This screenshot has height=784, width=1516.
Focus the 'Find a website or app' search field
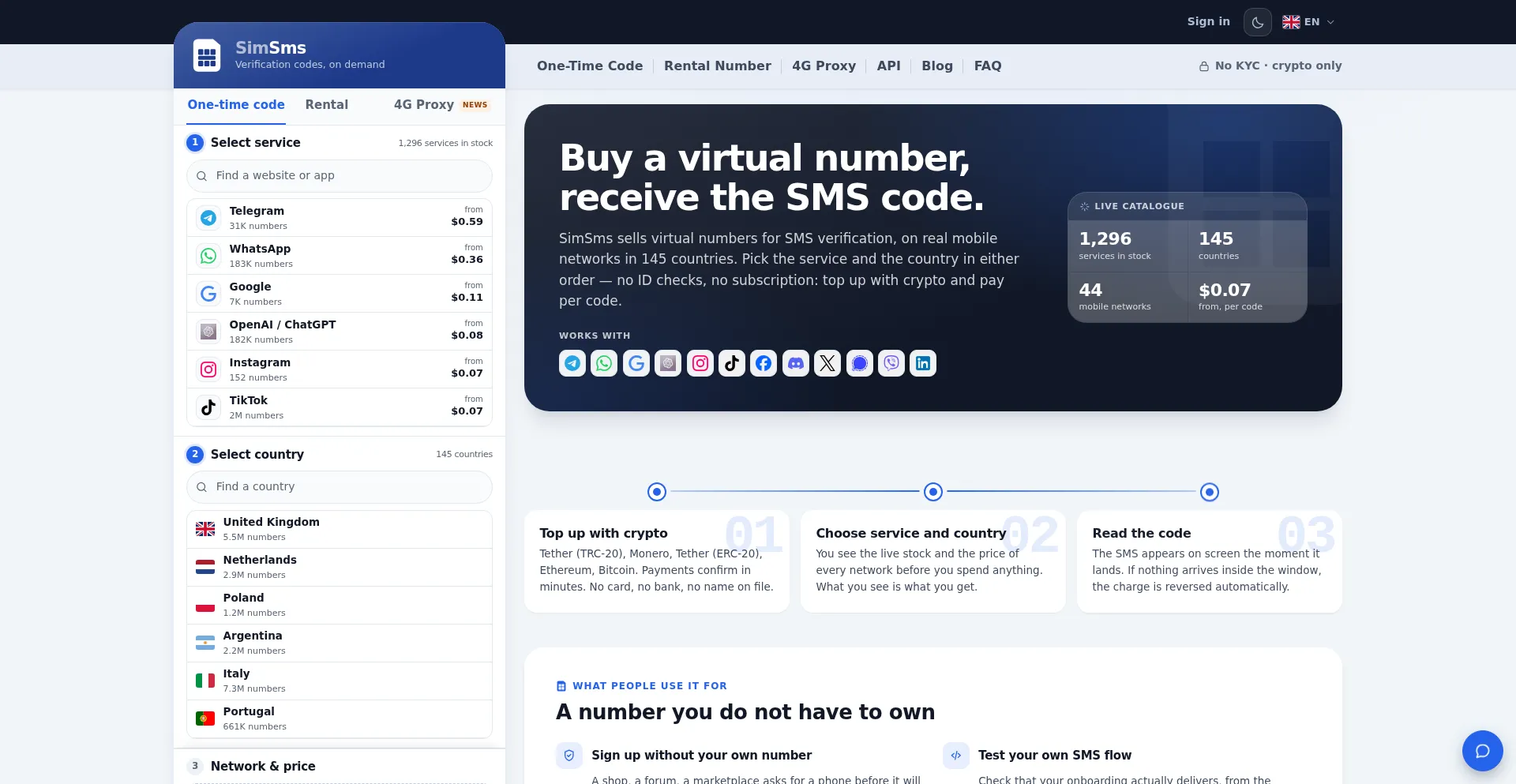click(x=340, y=176)
